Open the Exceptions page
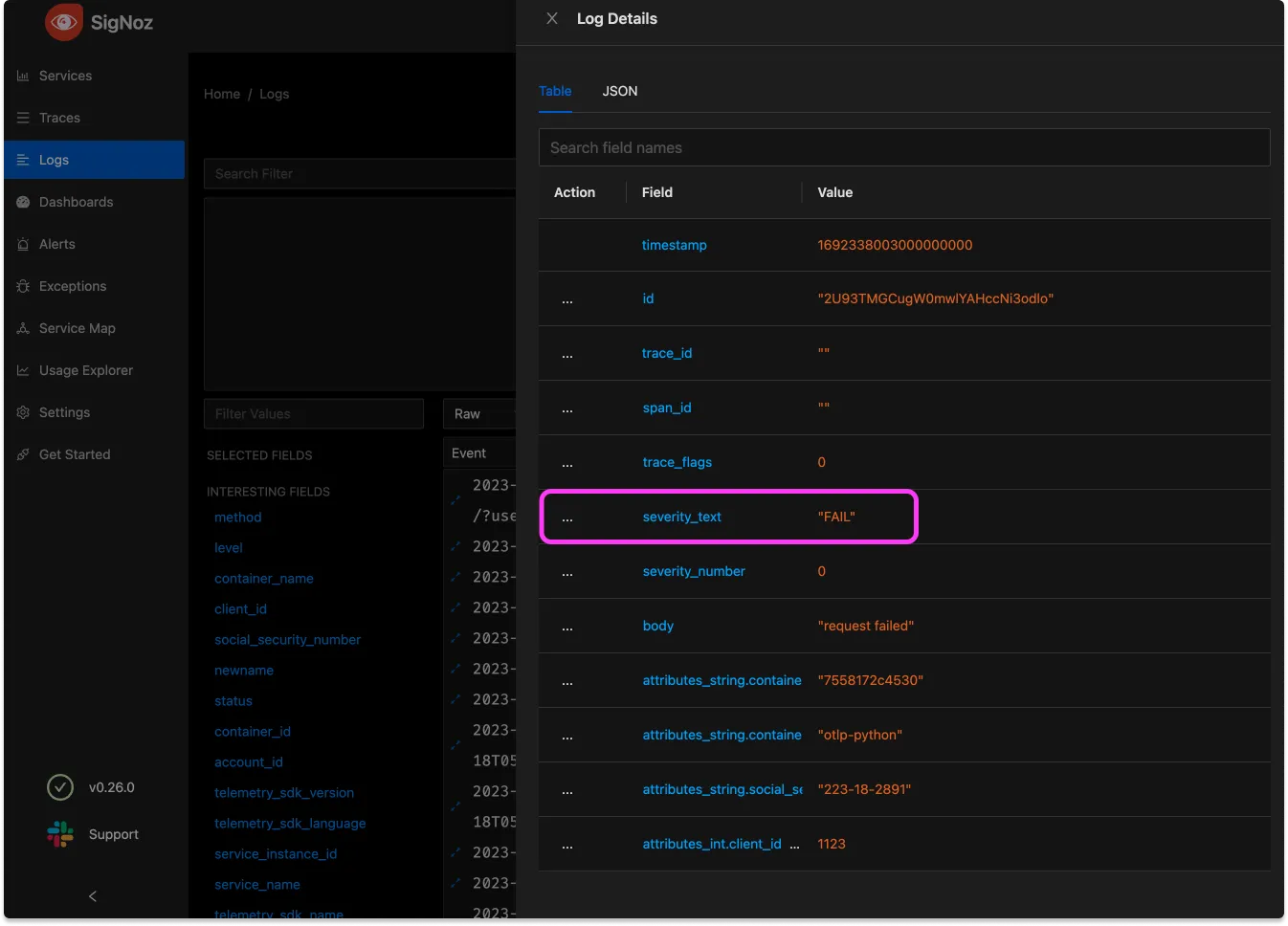The image size is (1288, 926). (72, 286)
